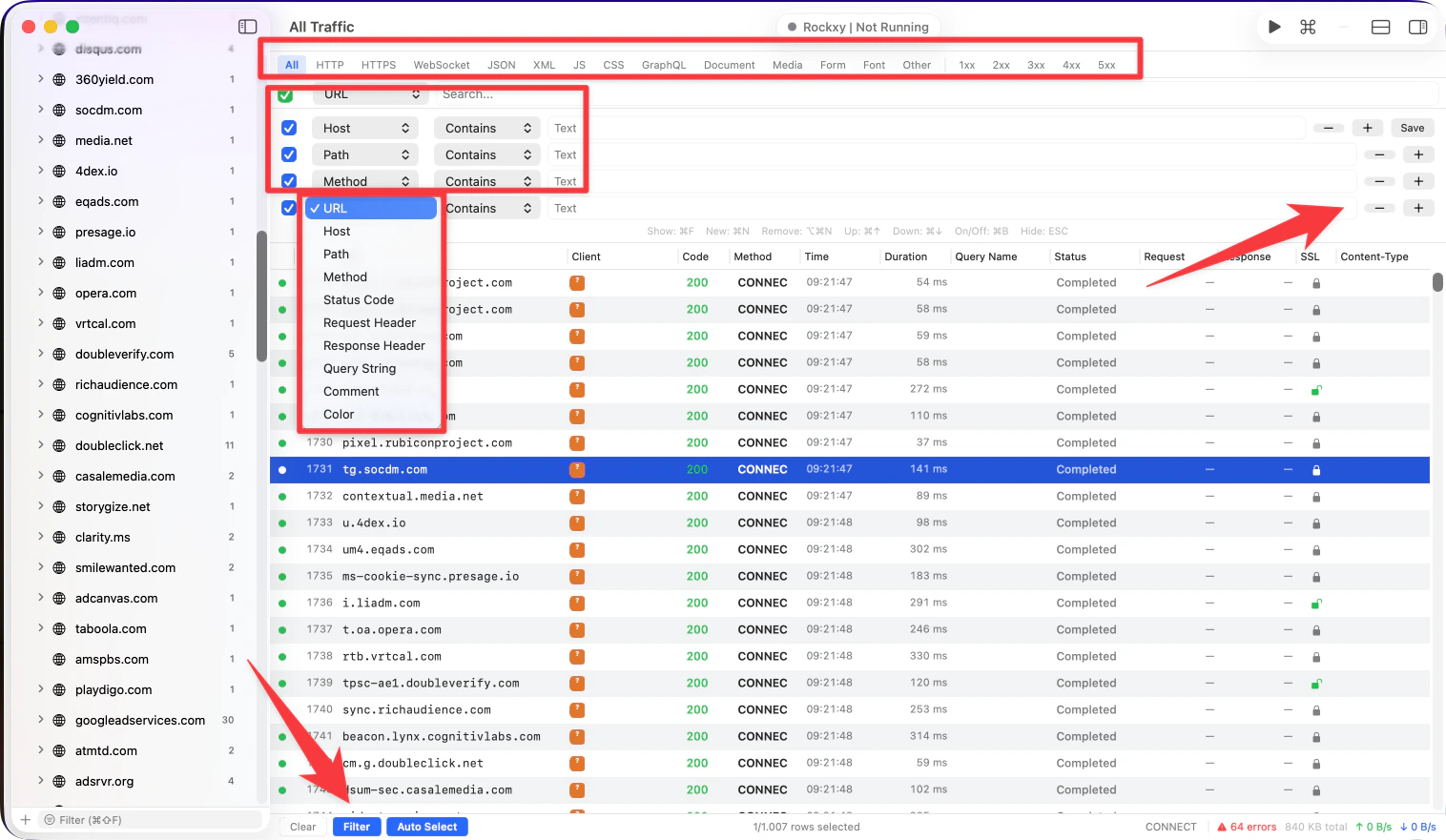Focus the Text field in the Host row
This screenshot has height=840, width=1446.
click(926, 128)
